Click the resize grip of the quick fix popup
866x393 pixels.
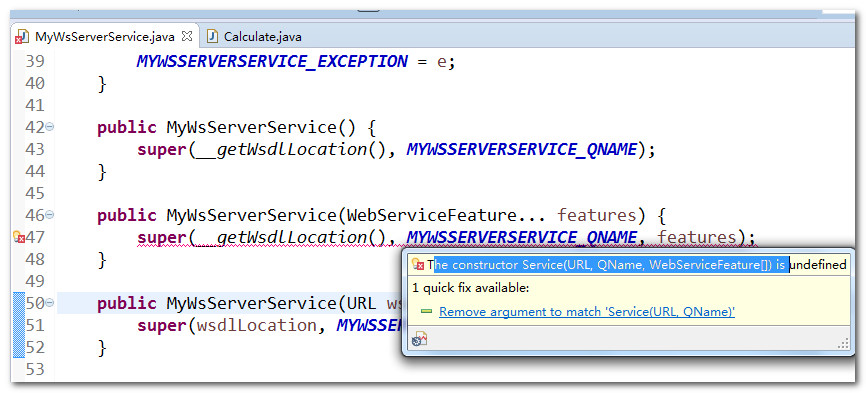coord(843,343)
